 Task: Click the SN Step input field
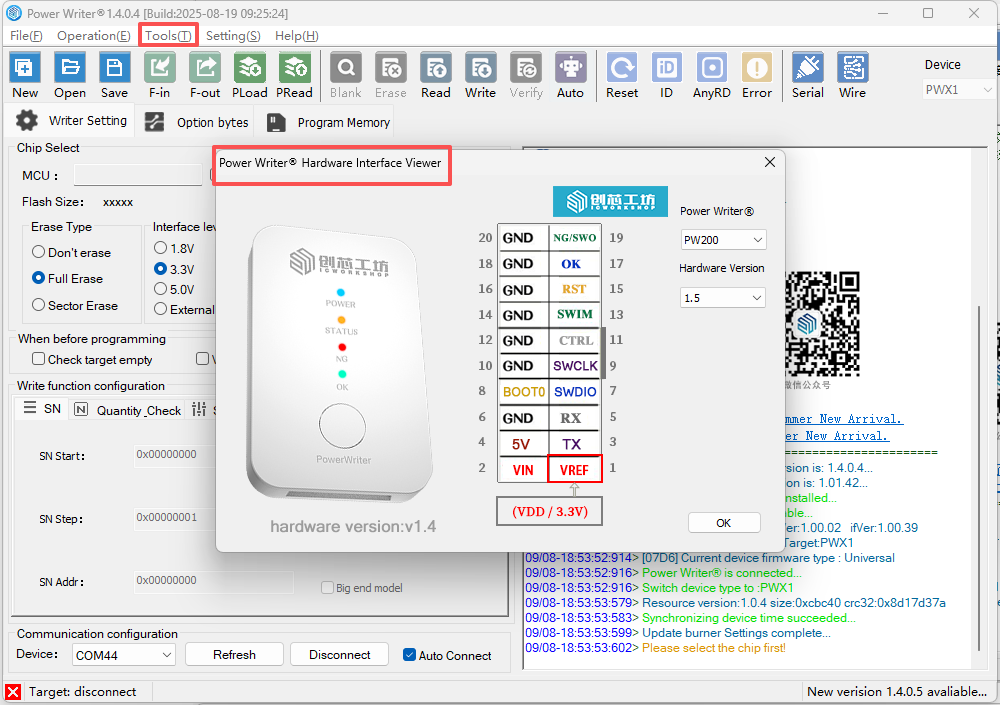click(173, 517)
